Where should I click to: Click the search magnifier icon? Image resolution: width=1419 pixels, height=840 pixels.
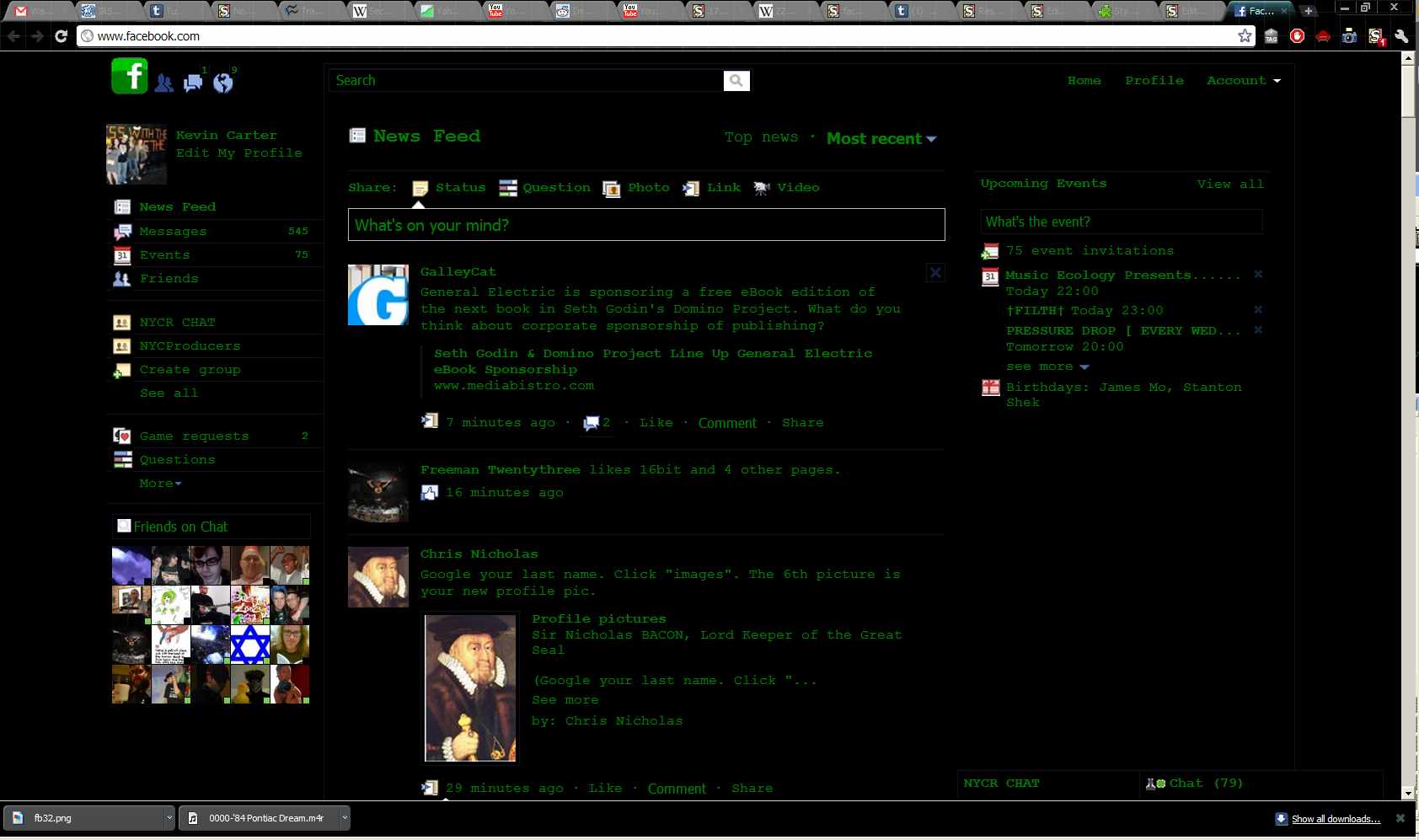pyautogui.click(x=735, y=80)
